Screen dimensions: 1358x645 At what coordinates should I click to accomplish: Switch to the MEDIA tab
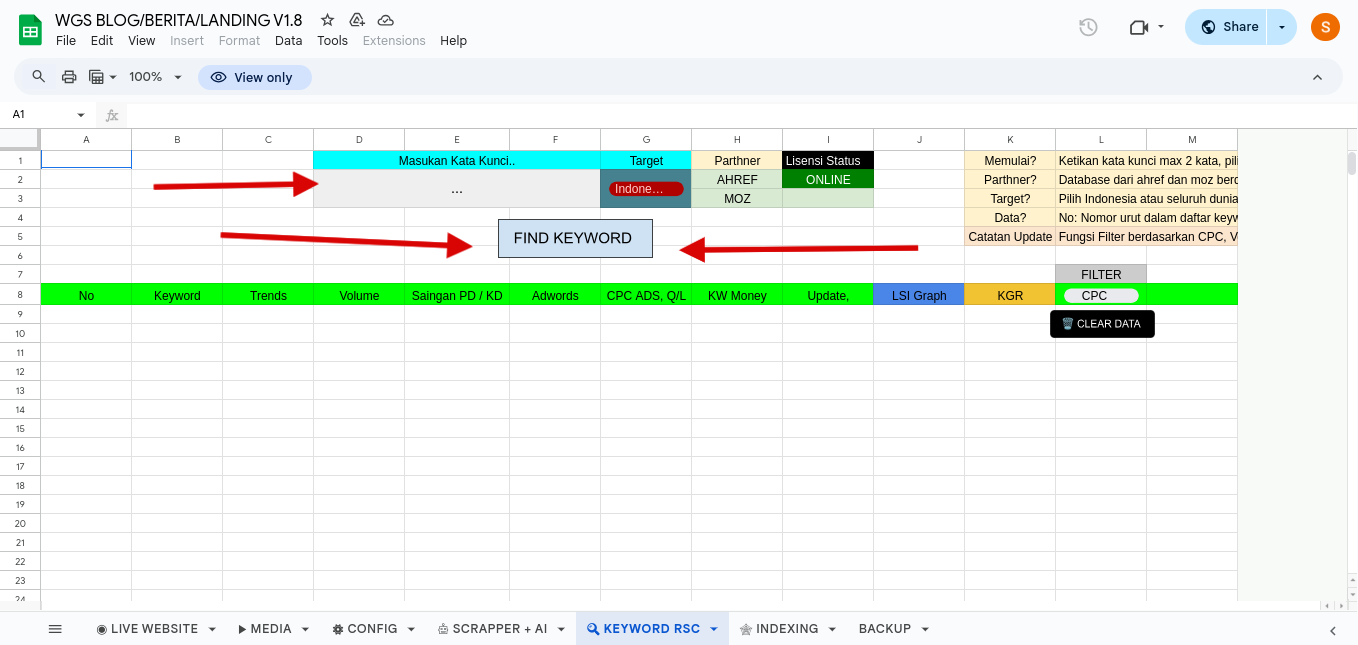tap(265, 629)
